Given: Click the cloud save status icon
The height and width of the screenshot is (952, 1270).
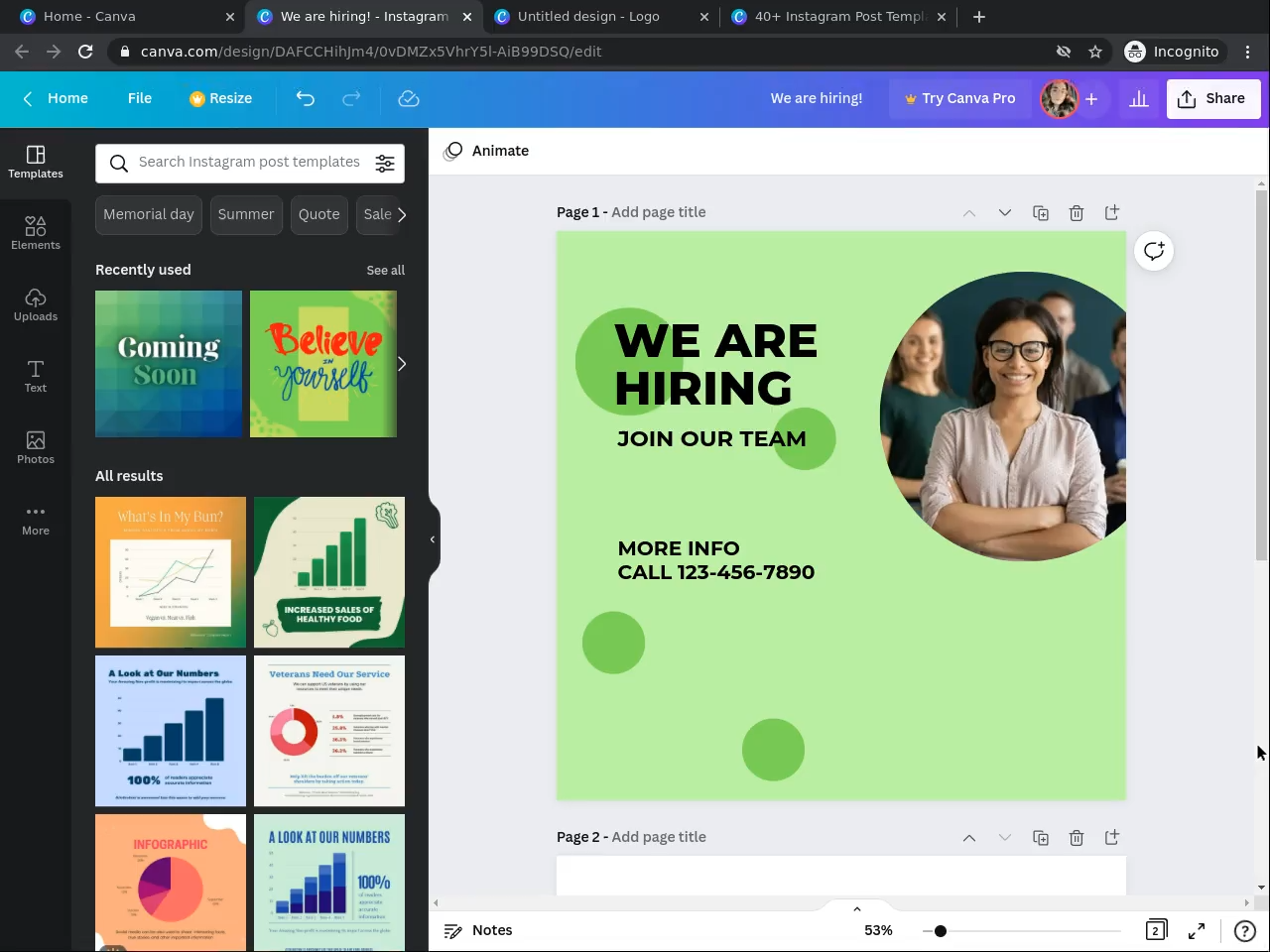Looking at the screenshot, I should (x=408, y=98).
